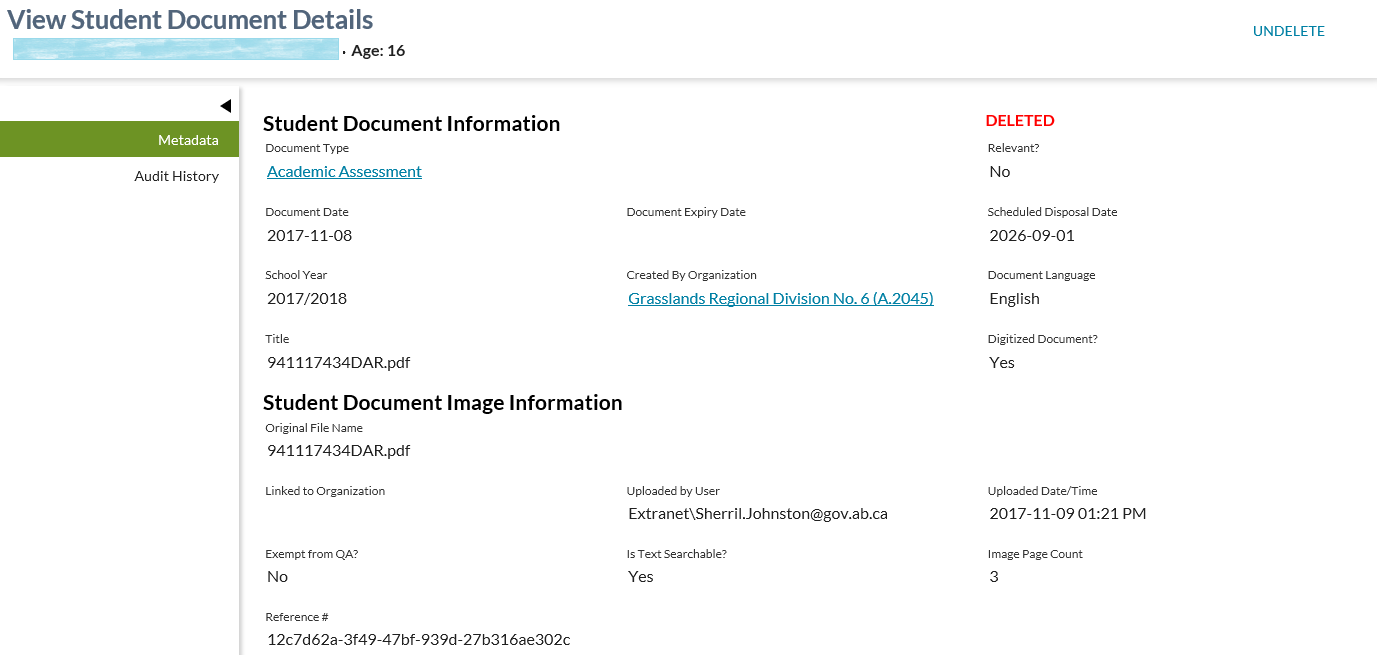Image resolution: width=1377 pixels, height=655 pixels.
Task: Click the View Student Document Details title
Action: [190, 19]
